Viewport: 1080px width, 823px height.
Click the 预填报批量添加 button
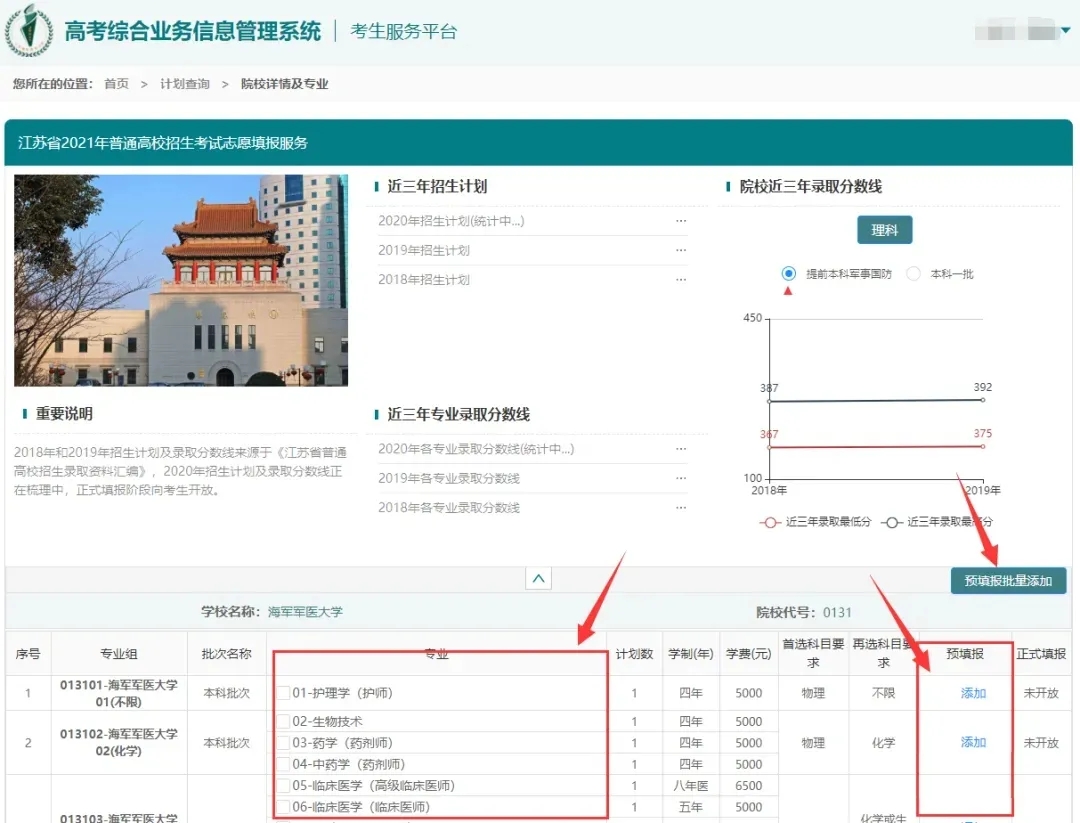point(1008,580)
